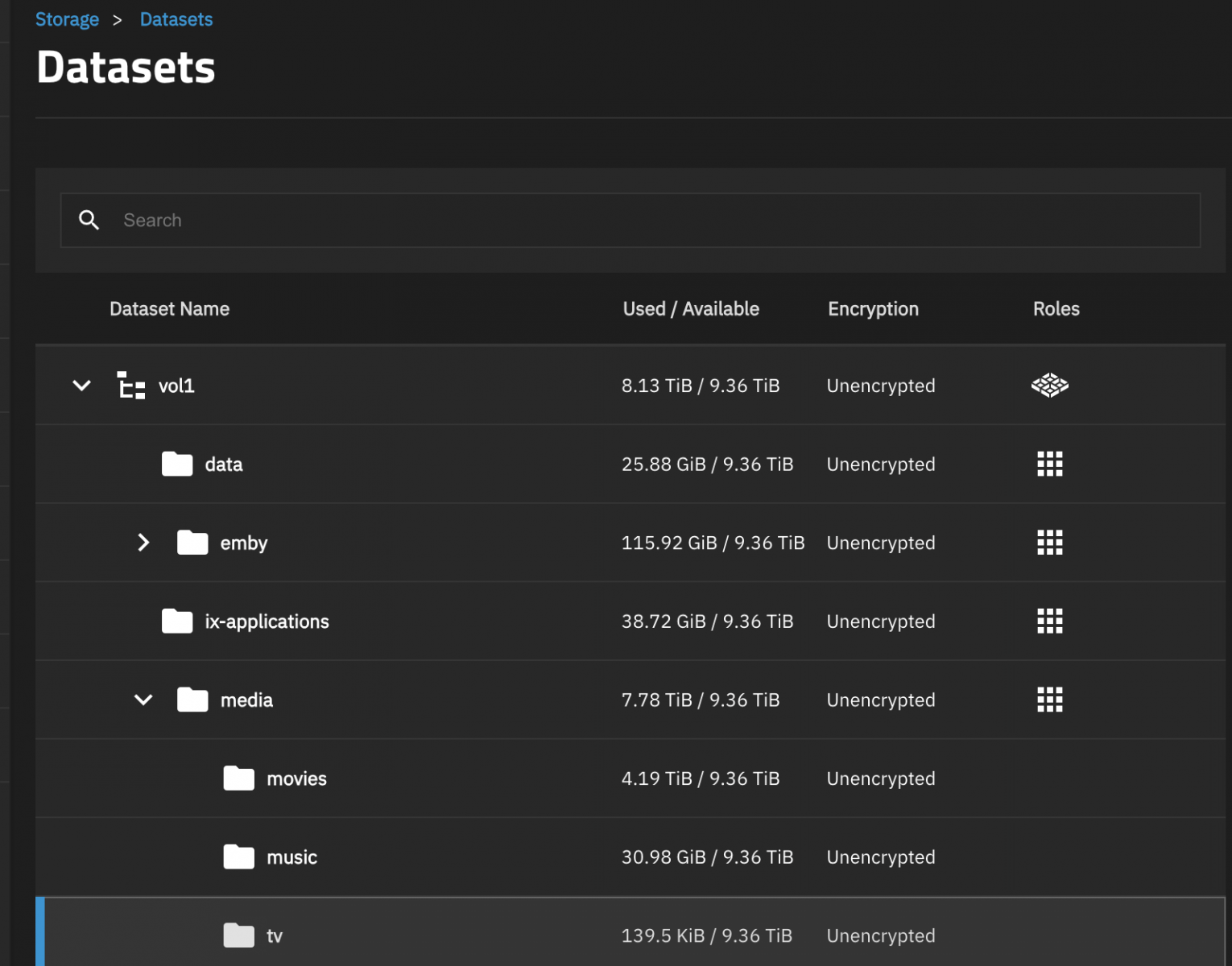
Task: Click Unencrypted in the media row
Action: (881, 700)
